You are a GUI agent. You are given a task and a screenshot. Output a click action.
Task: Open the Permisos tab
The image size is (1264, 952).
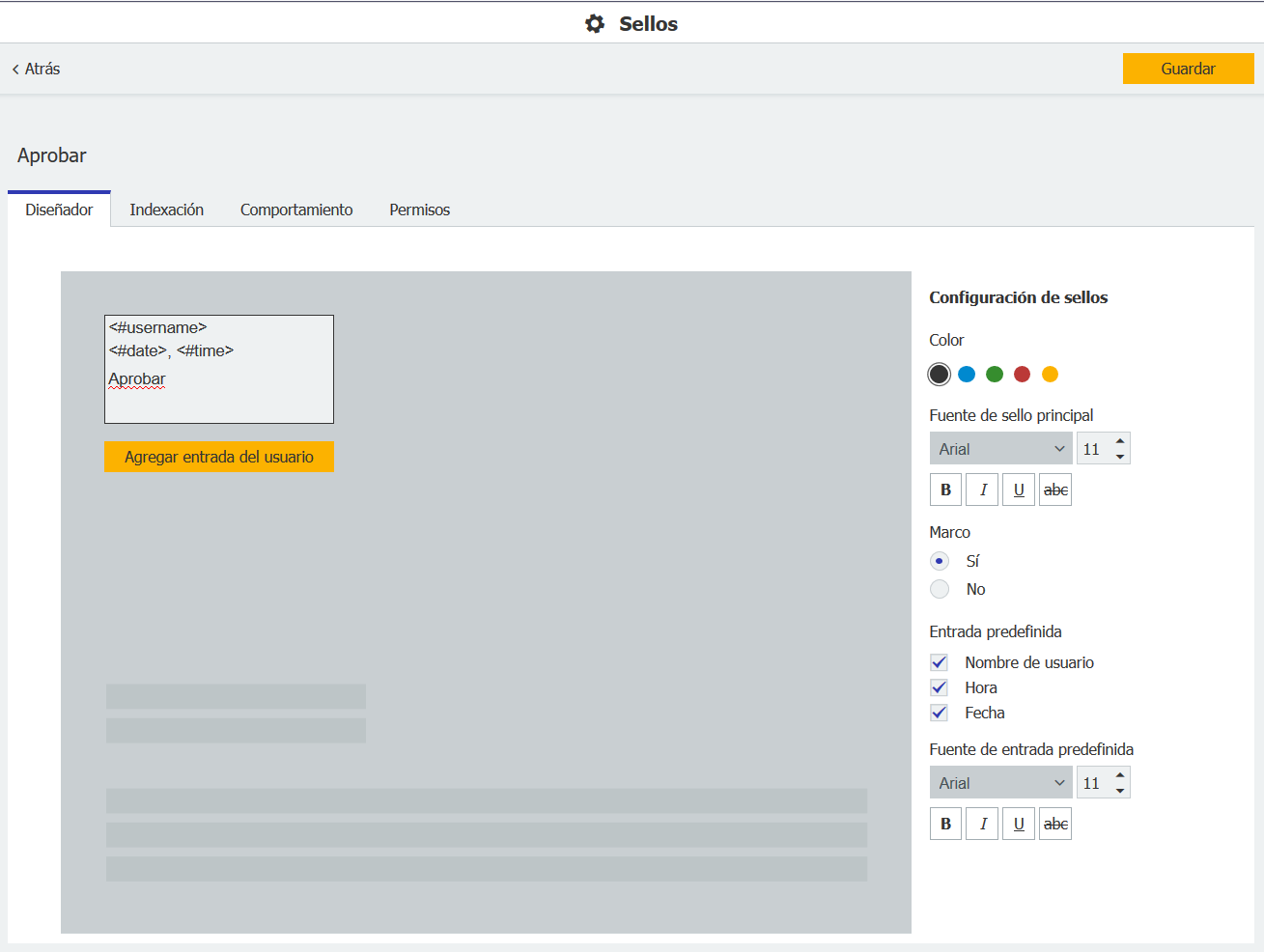pos(419,210)
